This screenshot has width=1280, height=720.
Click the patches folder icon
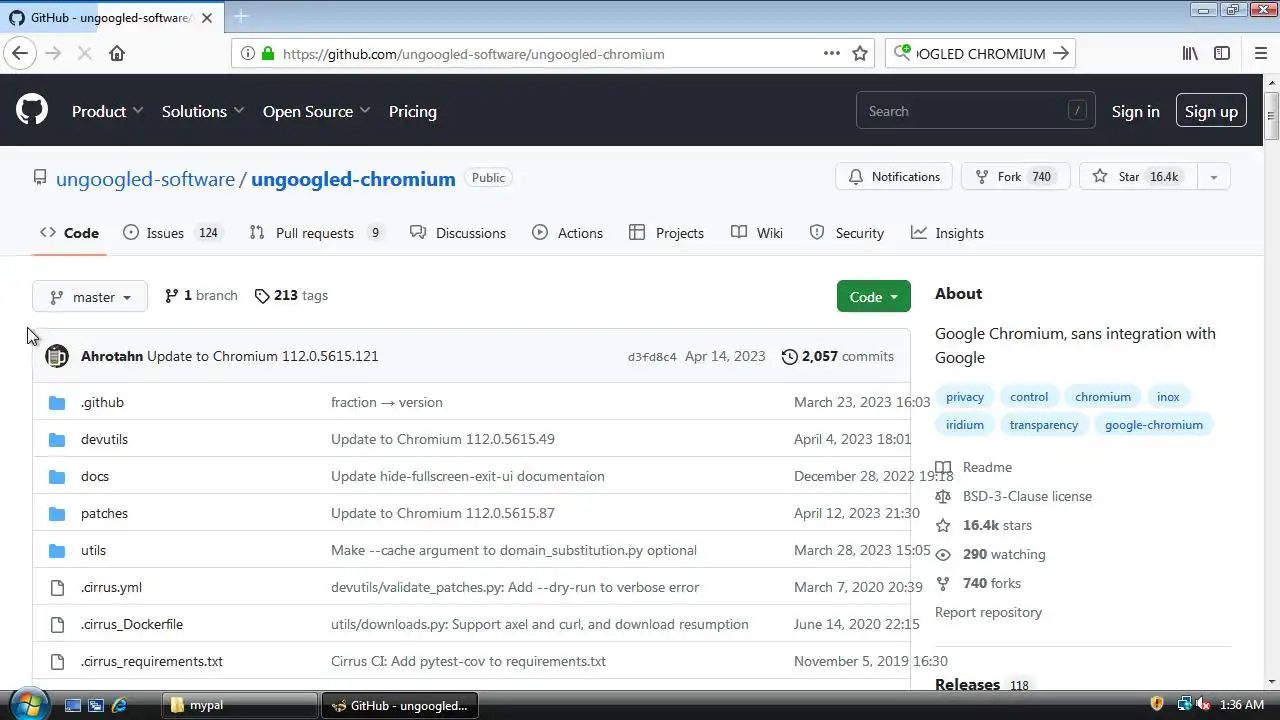(x=57, y=514)
